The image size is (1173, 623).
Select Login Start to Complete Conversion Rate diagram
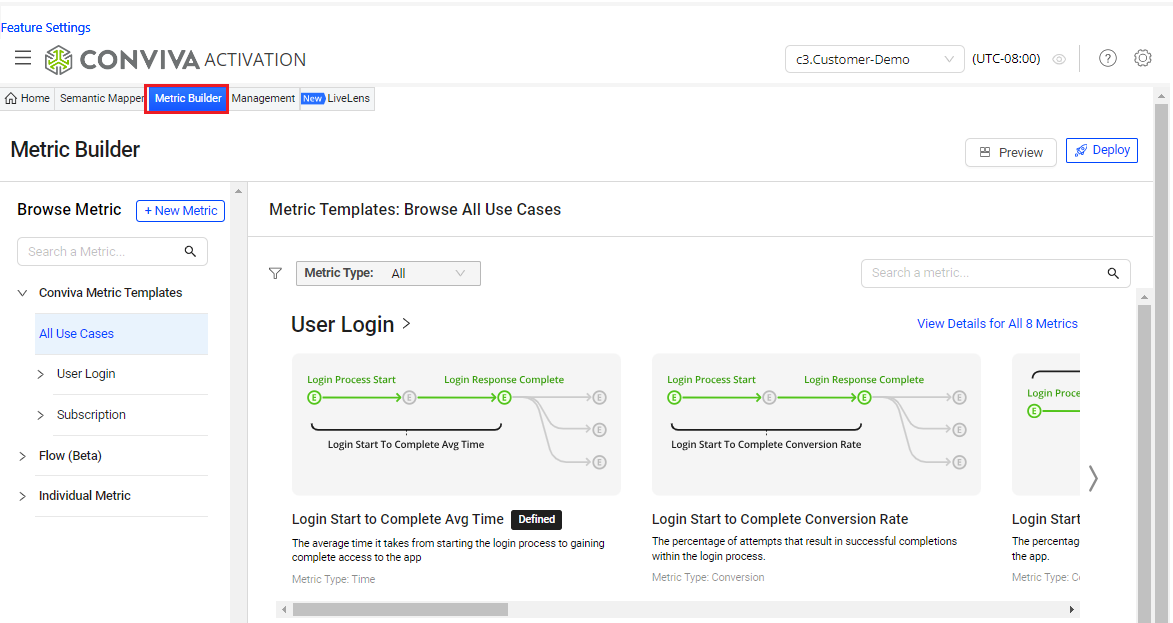pos(816,424)
